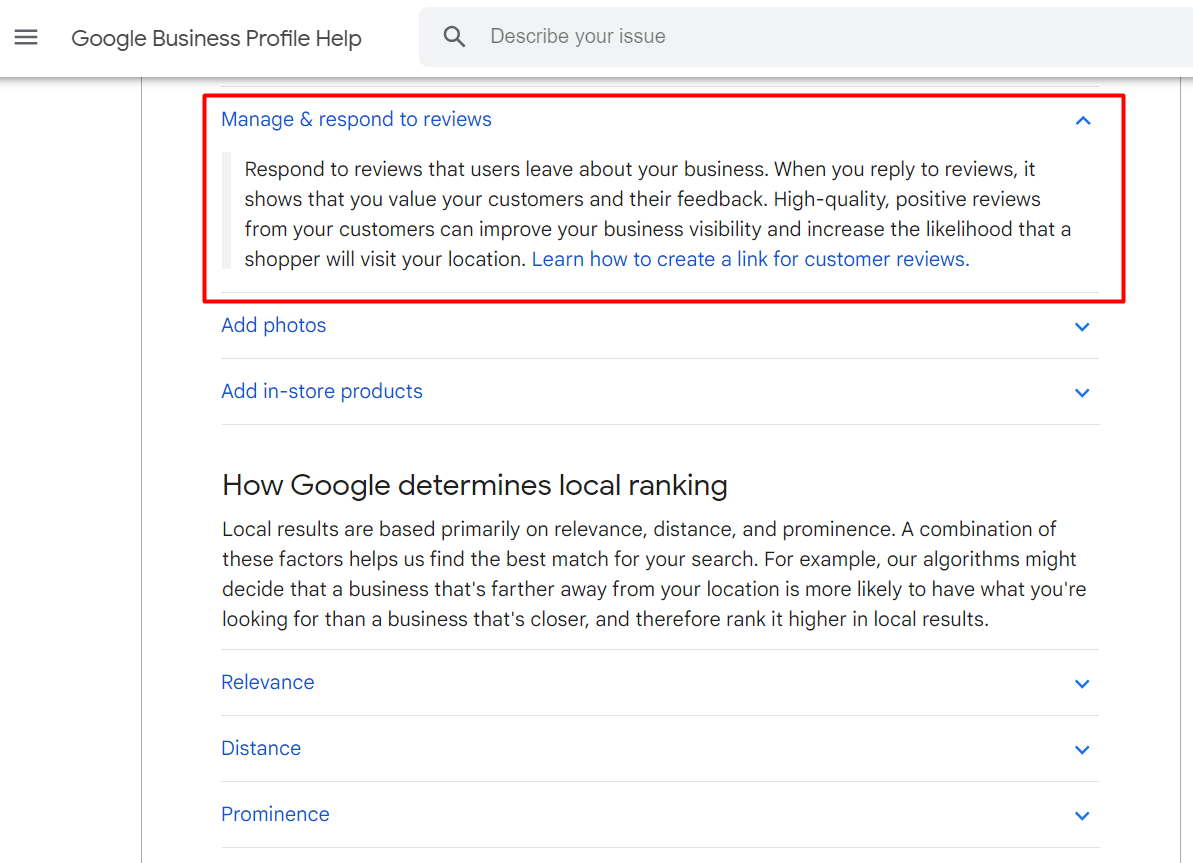Click the Distance heading
The width and height of the screenshot is (1193, 863).
[x=261, y=748]
